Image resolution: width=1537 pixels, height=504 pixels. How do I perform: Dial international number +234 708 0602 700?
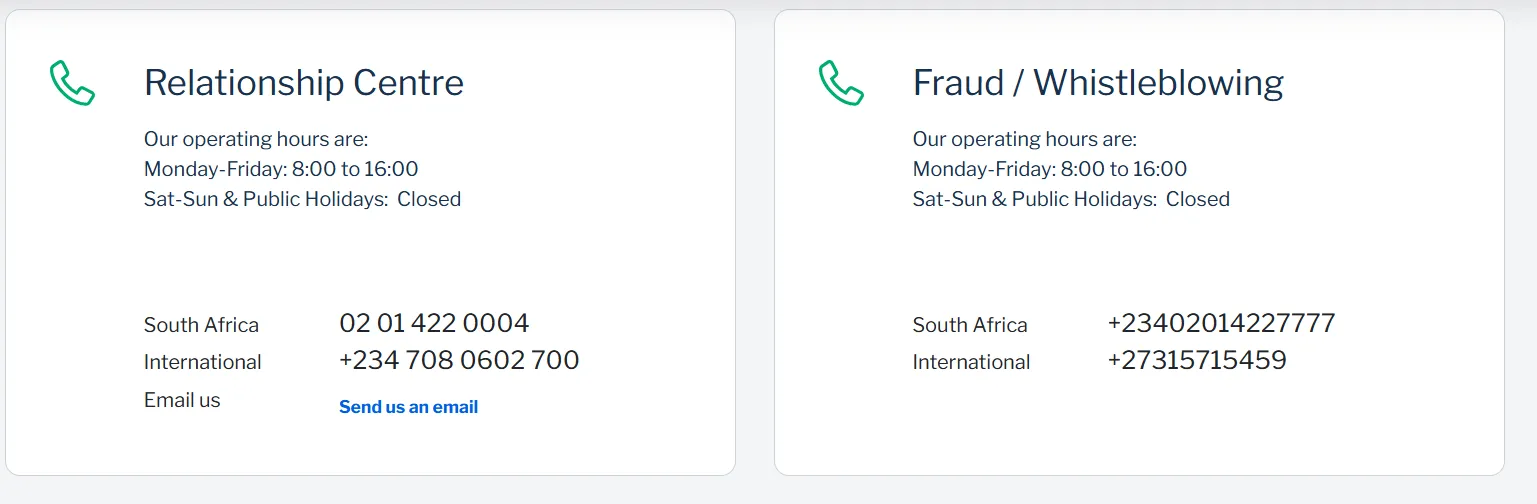pos(459,360)
